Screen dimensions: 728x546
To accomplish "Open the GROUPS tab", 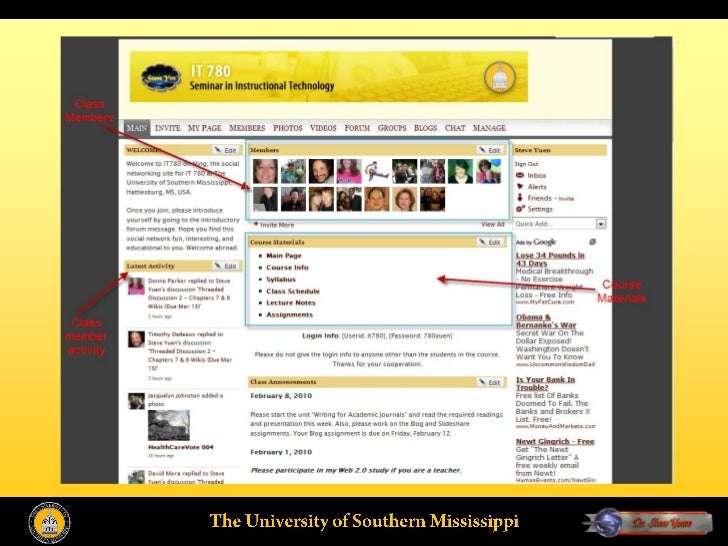I will pos(392,128).
